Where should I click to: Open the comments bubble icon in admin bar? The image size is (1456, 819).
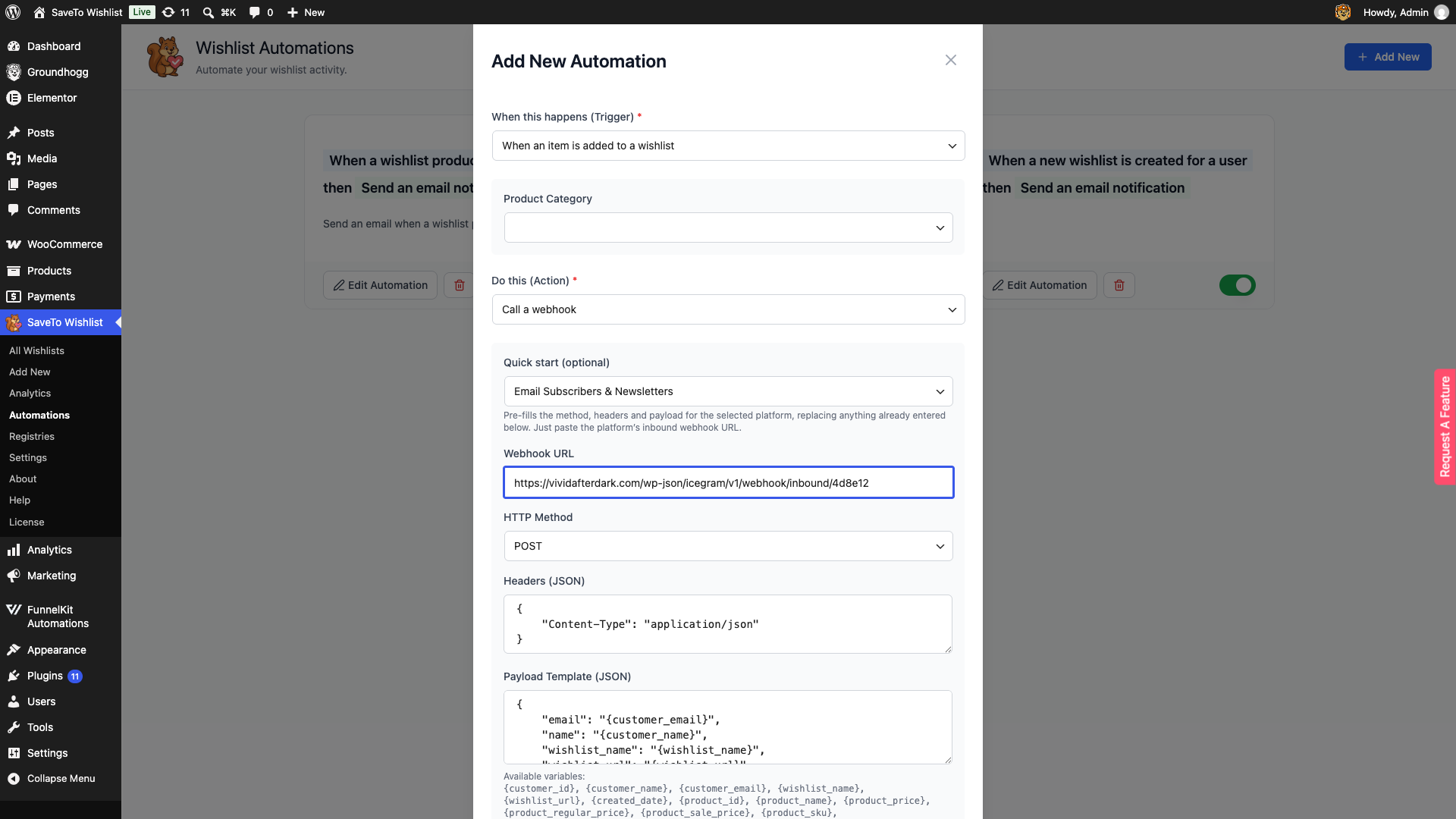click(255, 12)
